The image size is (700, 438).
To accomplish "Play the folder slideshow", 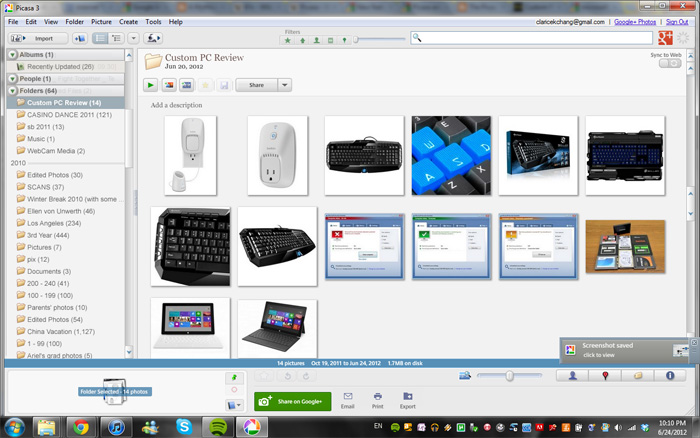I will (x=150, y=85).
